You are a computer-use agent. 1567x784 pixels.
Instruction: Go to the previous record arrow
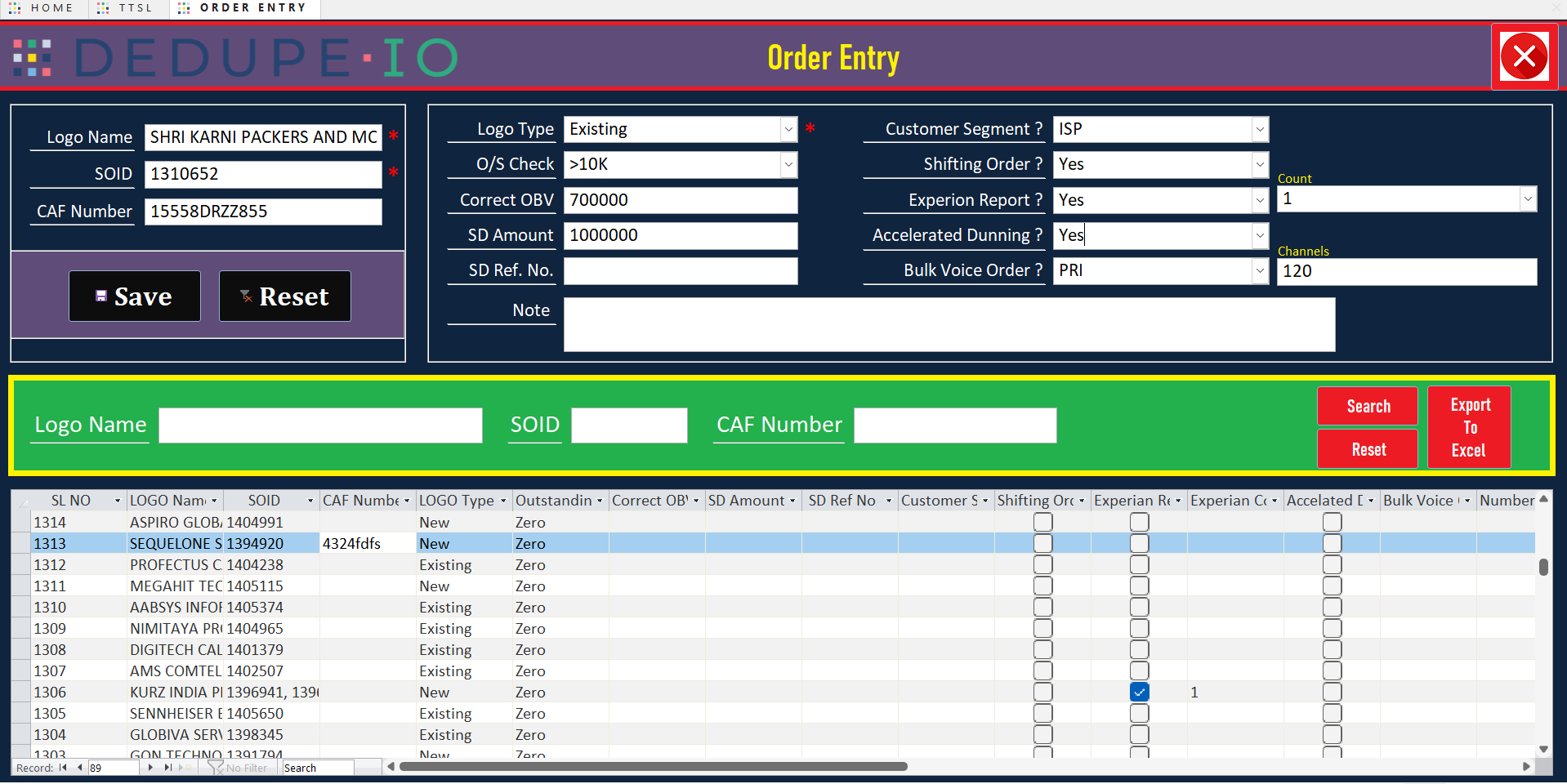coord(79,768)
